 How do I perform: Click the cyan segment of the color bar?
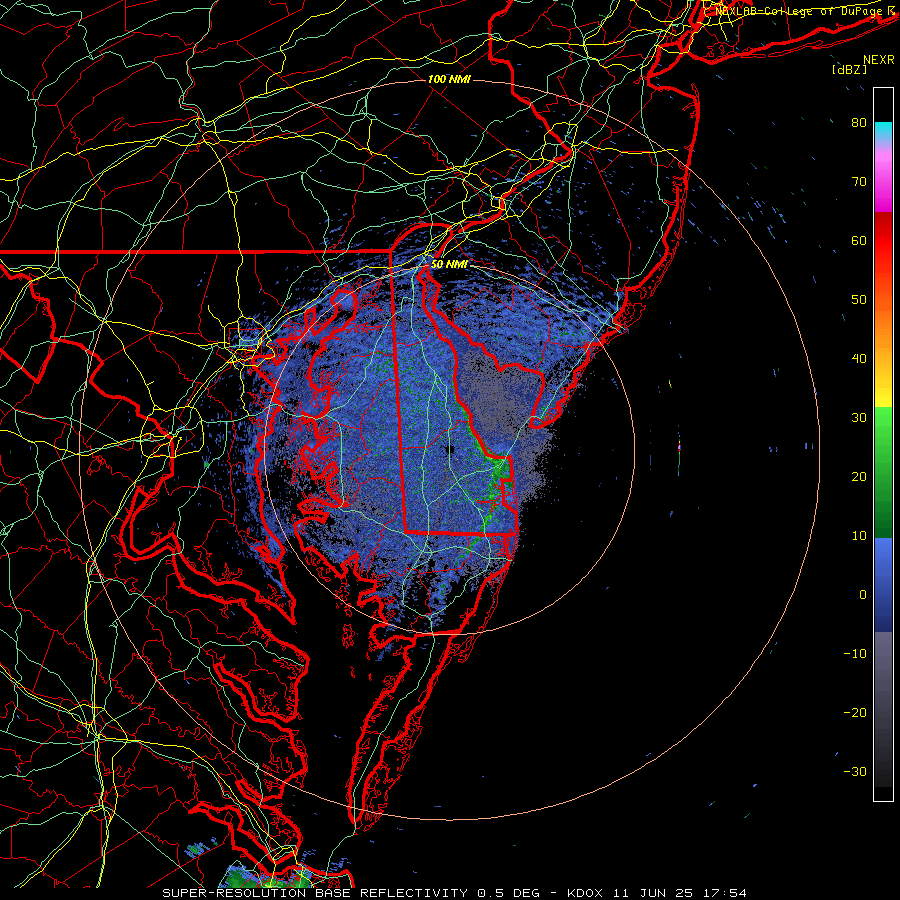(x=883, y=131)
